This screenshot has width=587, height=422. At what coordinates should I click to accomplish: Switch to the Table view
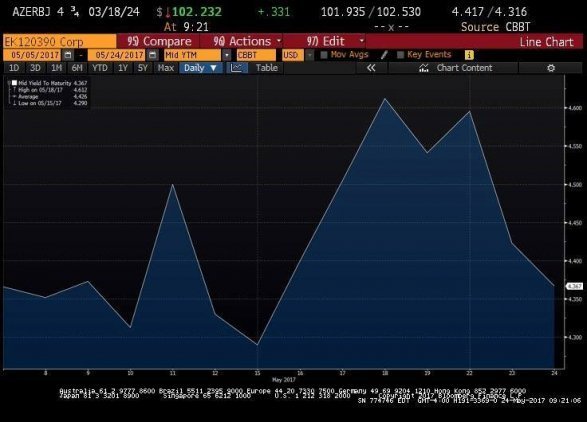[267, 68]
